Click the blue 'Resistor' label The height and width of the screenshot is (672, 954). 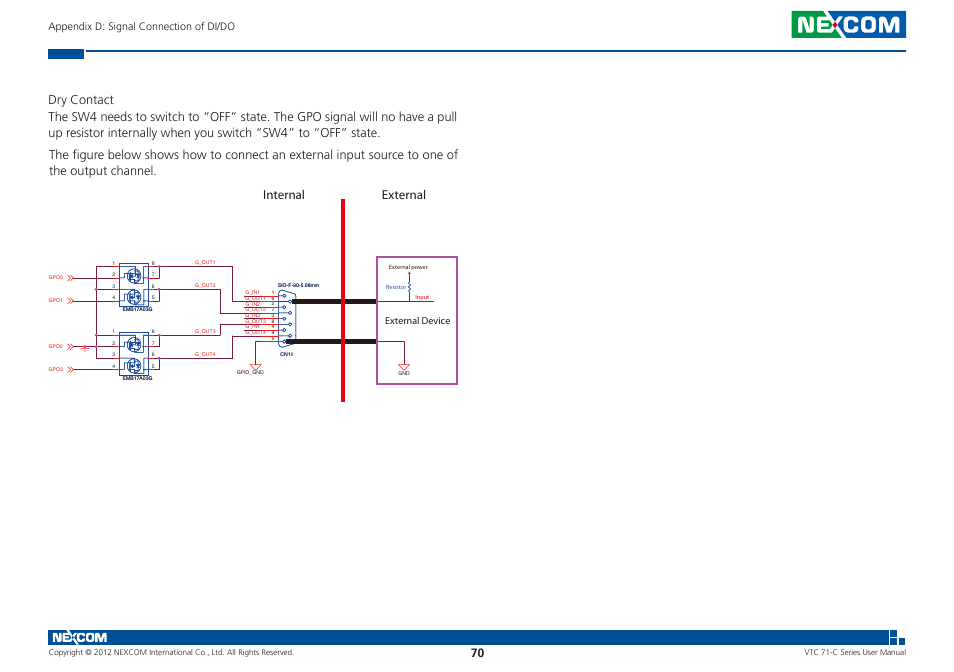pyautogui.click(x=395, y=287)
